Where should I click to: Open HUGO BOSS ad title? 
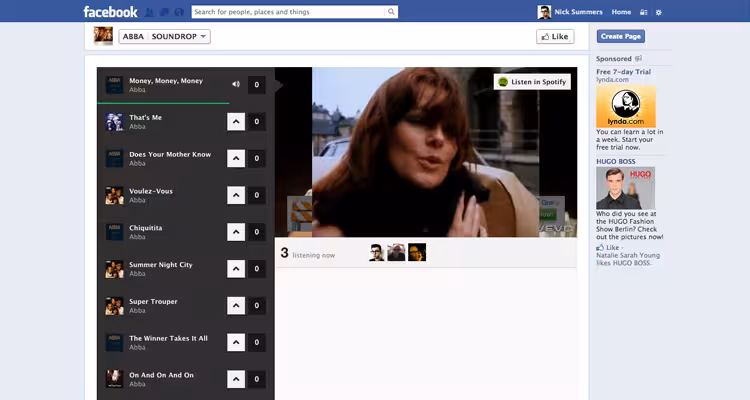tap(616, 161)
